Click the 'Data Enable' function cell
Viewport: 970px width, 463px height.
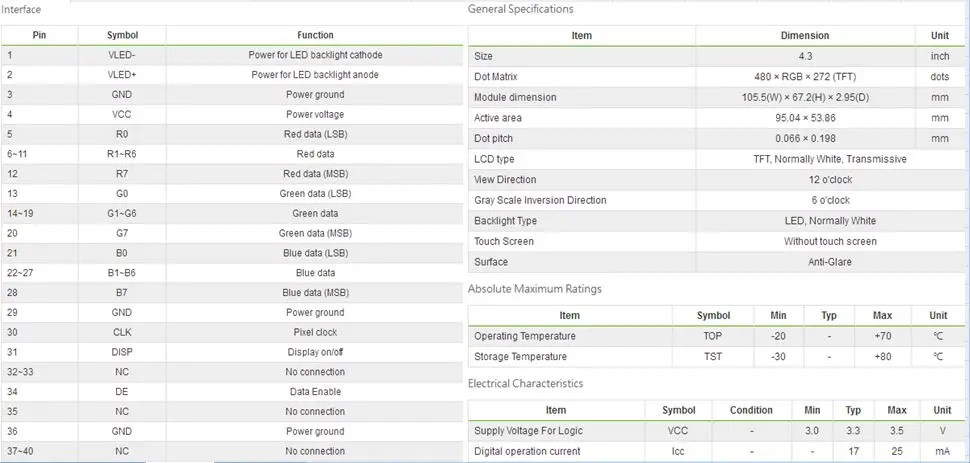[x=315, y=392]
